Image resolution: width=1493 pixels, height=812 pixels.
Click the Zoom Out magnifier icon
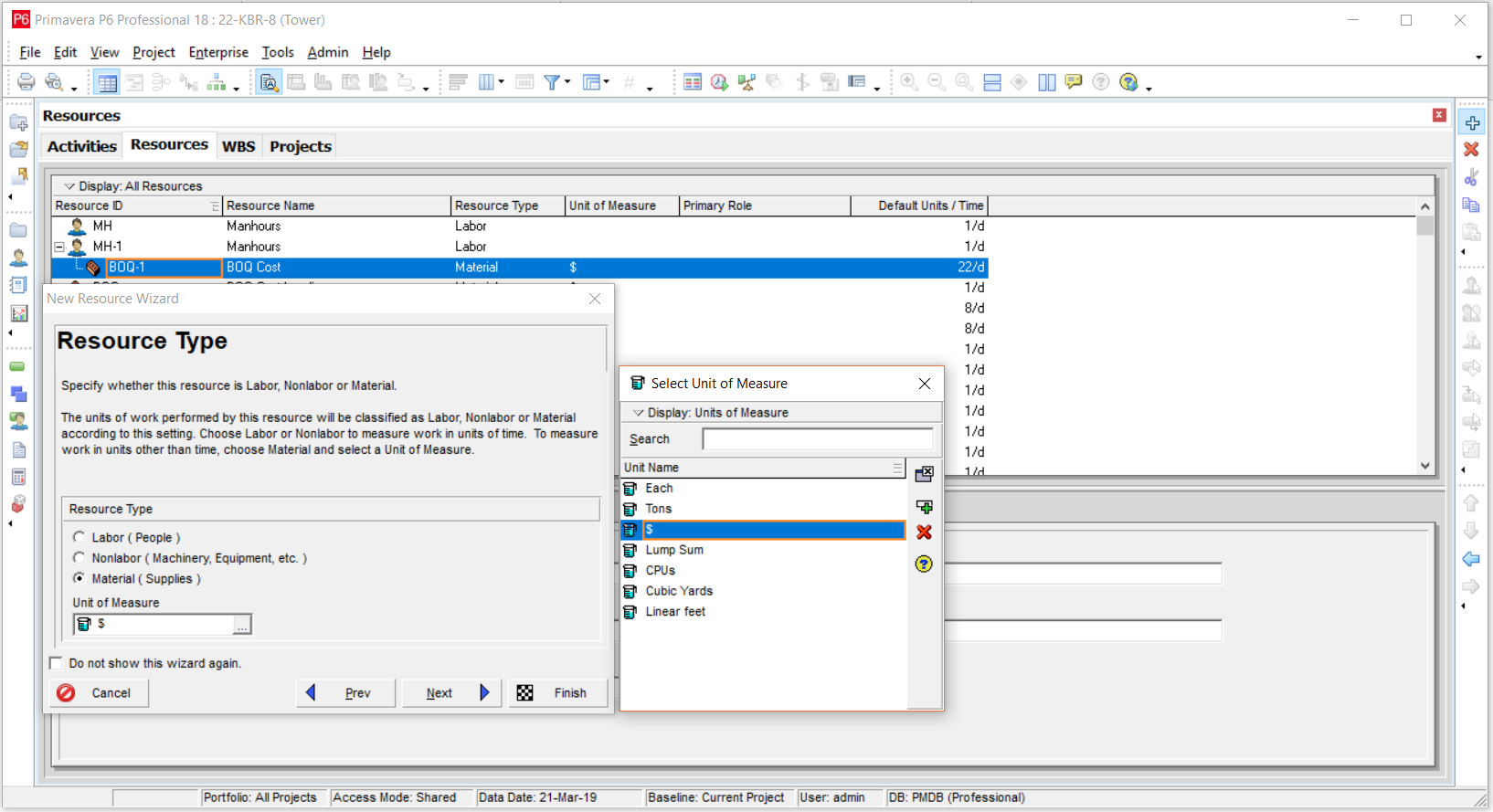937,82
